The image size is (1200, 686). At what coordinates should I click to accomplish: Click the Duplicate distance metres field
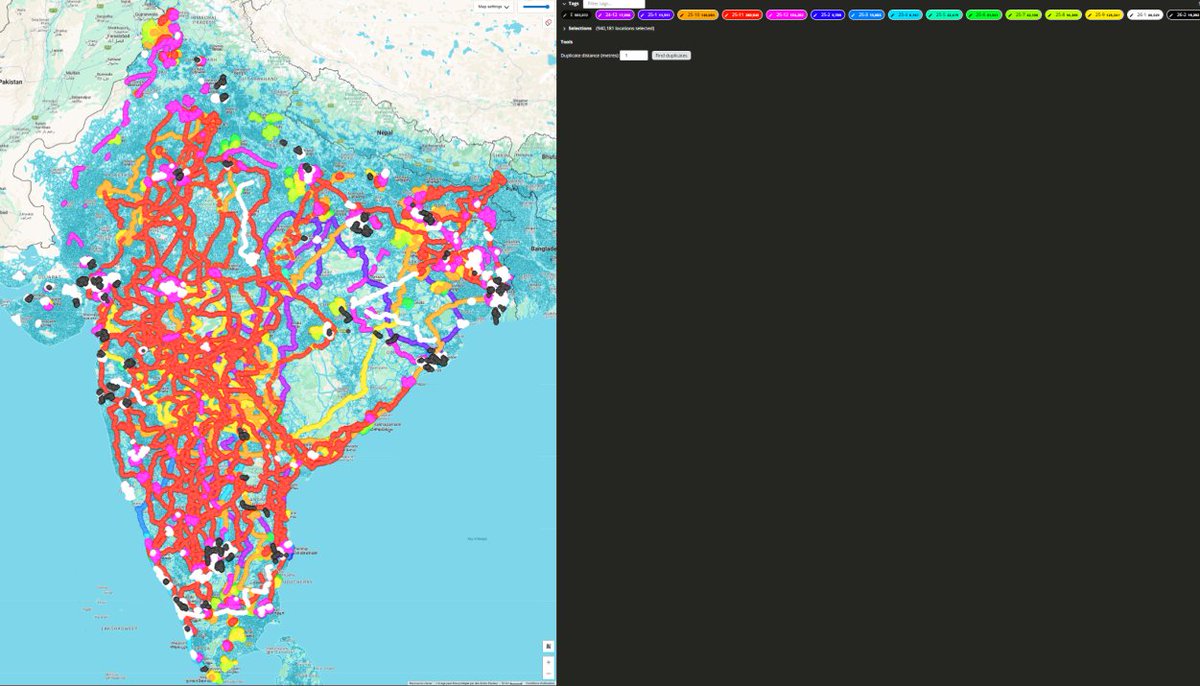tap(634, 55)
